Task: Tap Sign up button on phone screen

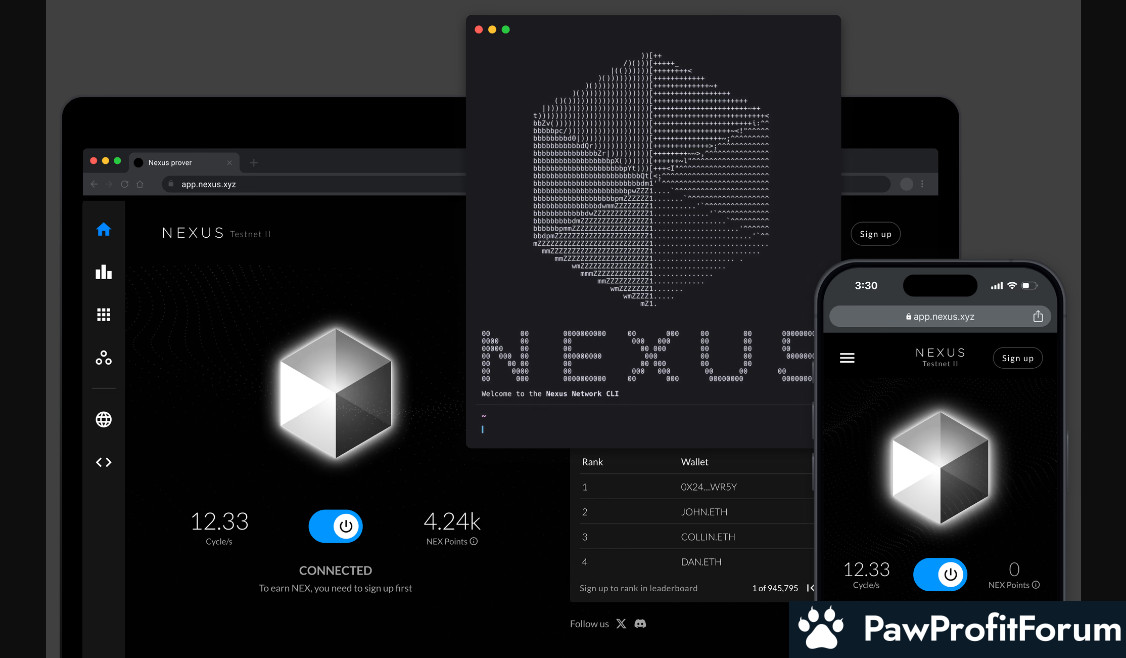Action: pos(1018,358)
